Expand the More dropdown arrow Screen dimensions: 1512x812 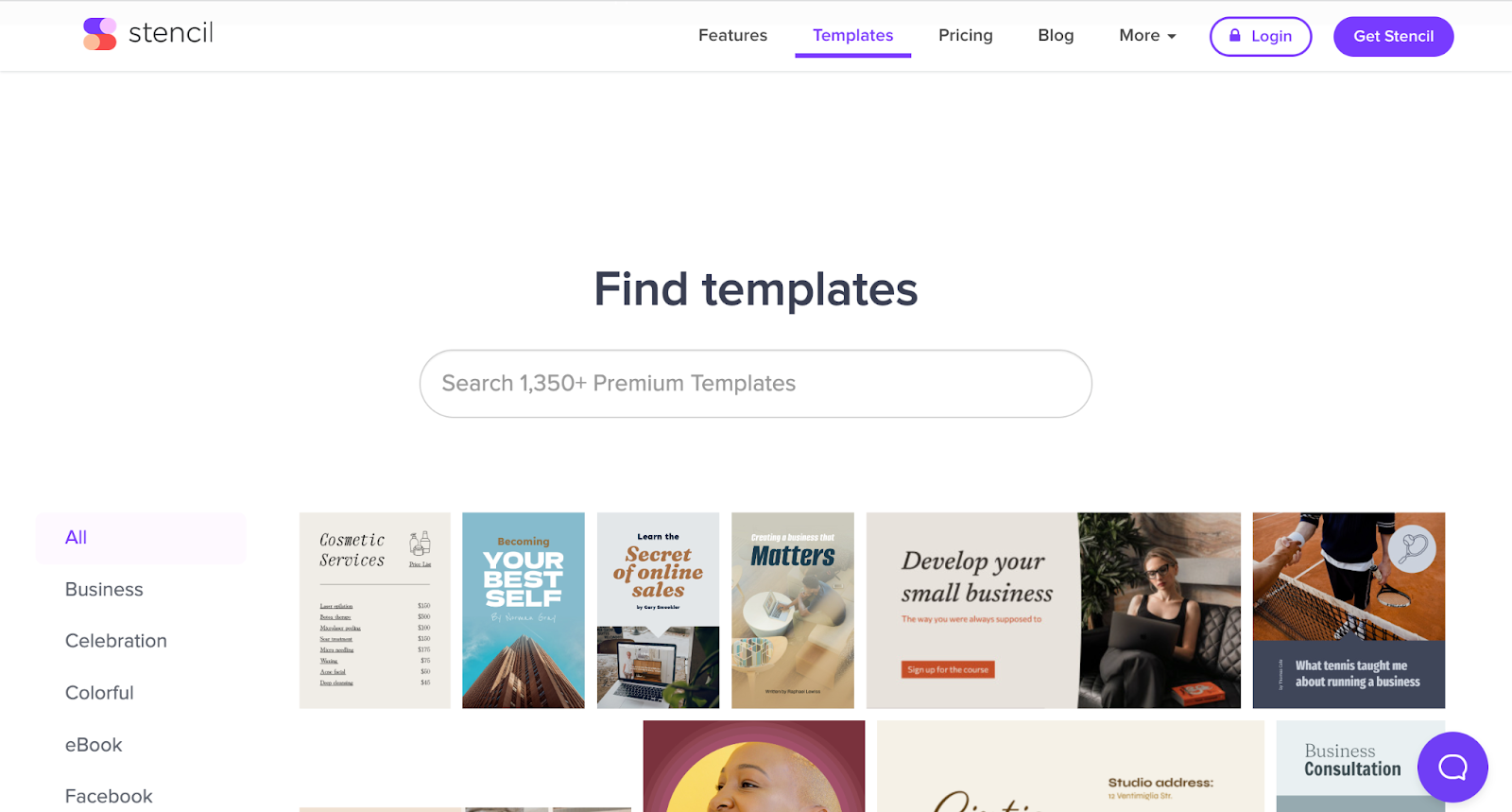1172,36
